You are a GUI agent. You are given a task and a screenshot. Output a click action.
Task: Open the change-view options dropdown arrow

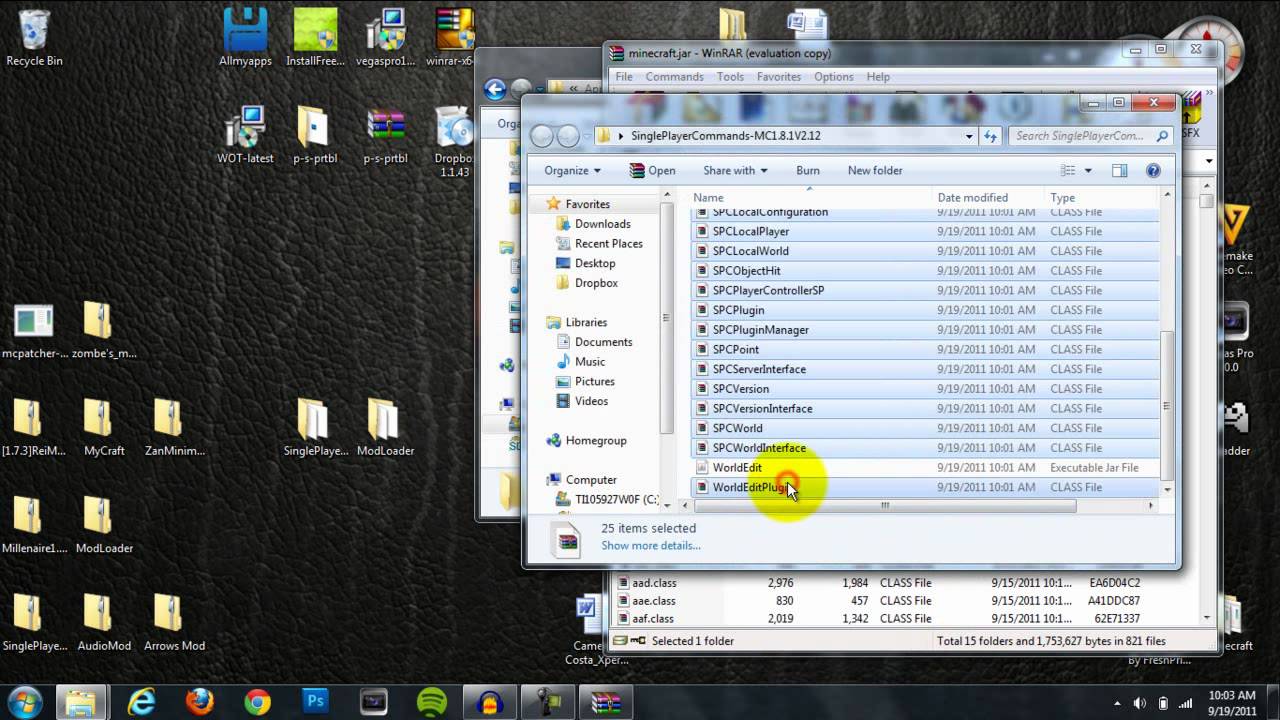click(x=1088, y=170)
